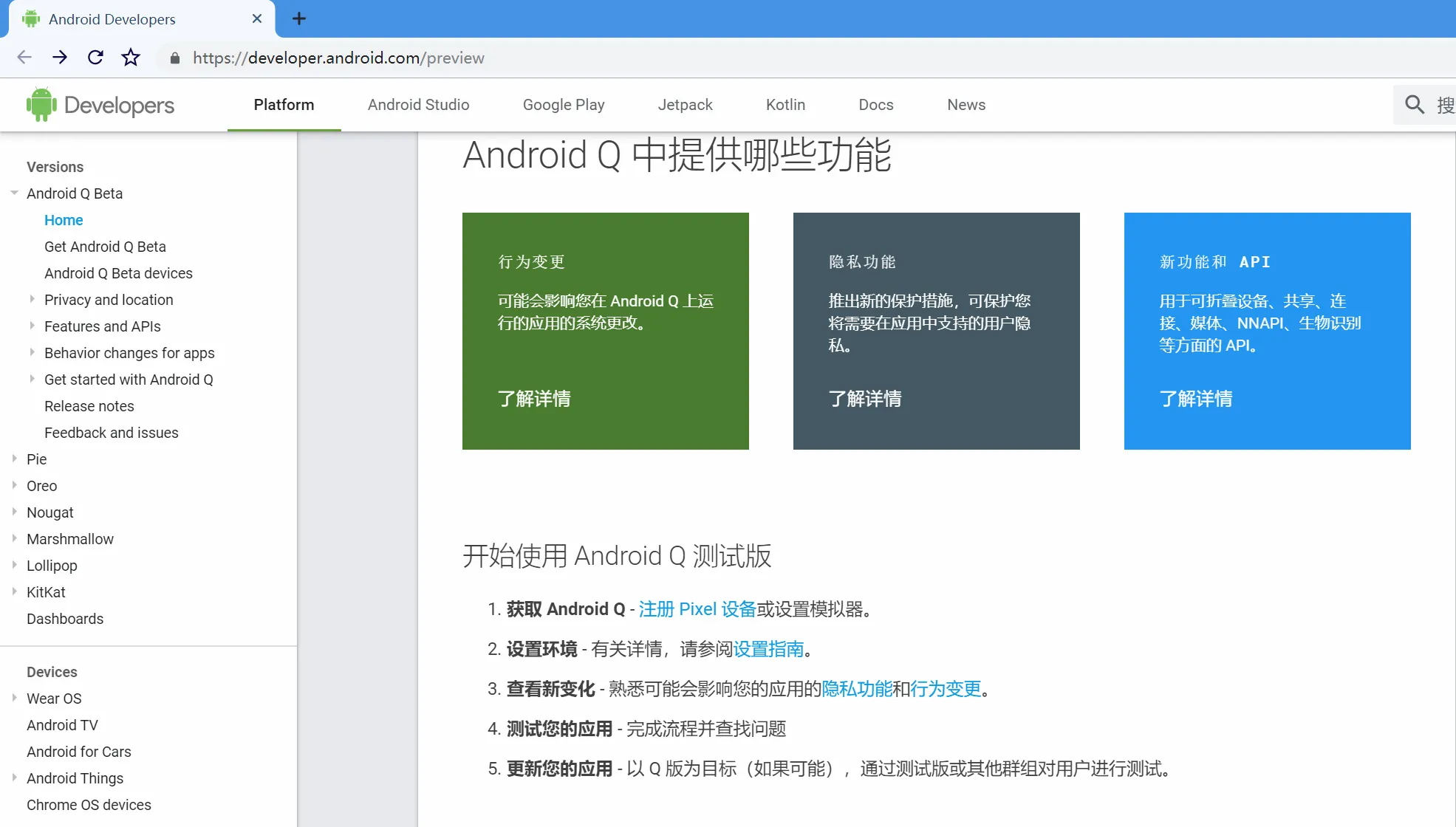Click the Android Developers logo
Viewport: 1456px width, 827px height.
click(100, 105)
